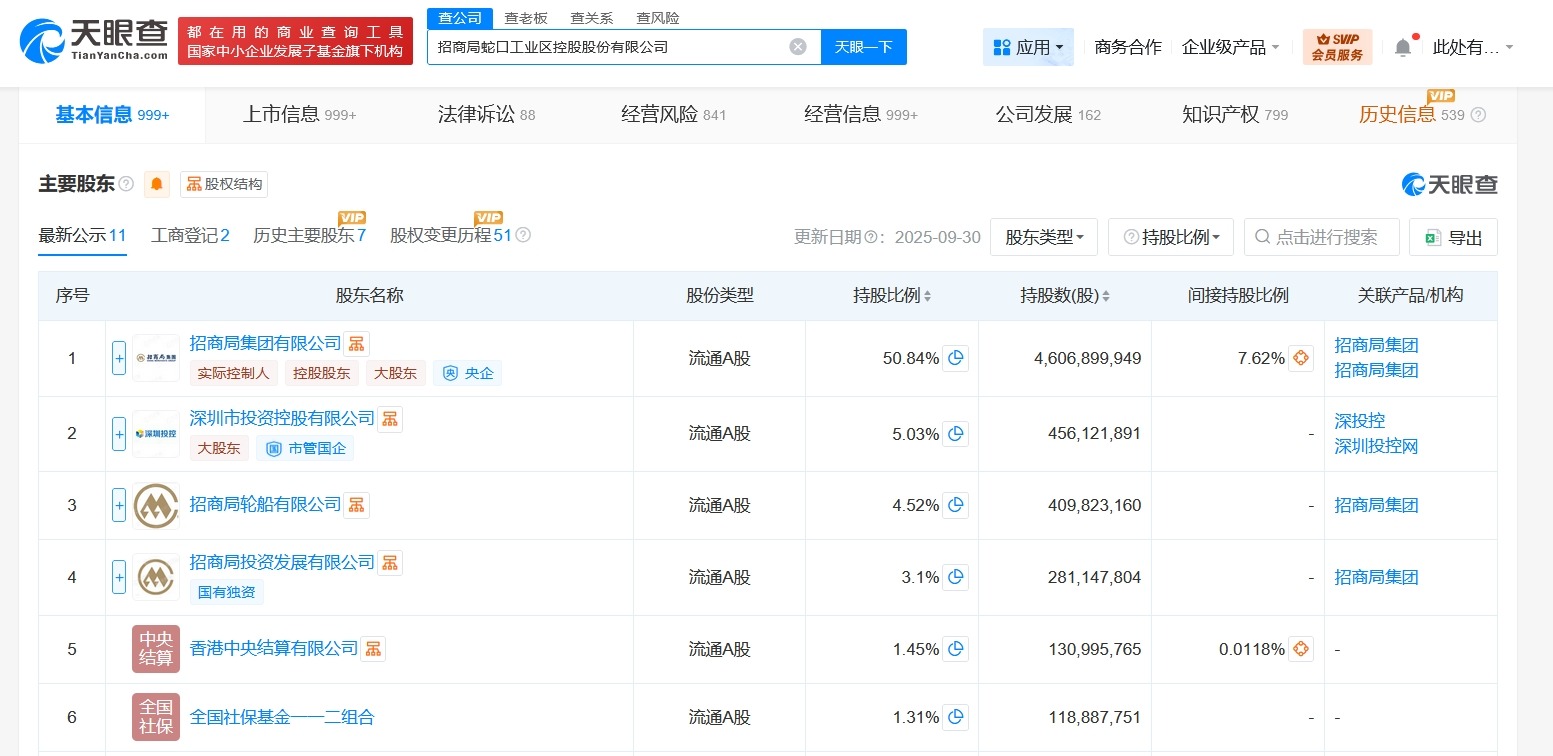Open the 股东类型 dropdown
The height and width of the screenshot is (756, 1553).
pos(1044,237)
